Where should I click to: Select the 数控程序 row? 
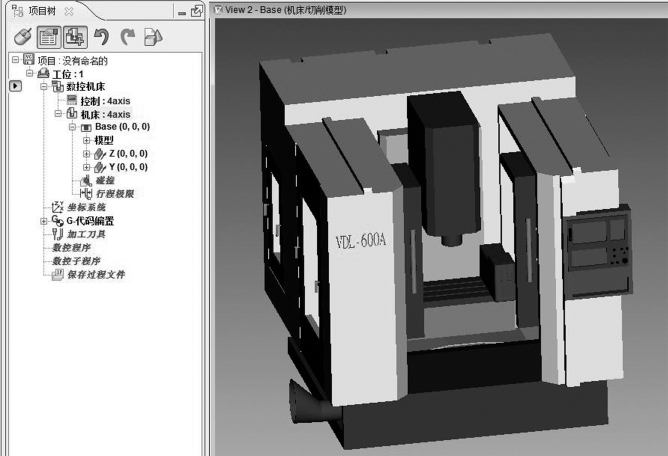pos(72,248)
